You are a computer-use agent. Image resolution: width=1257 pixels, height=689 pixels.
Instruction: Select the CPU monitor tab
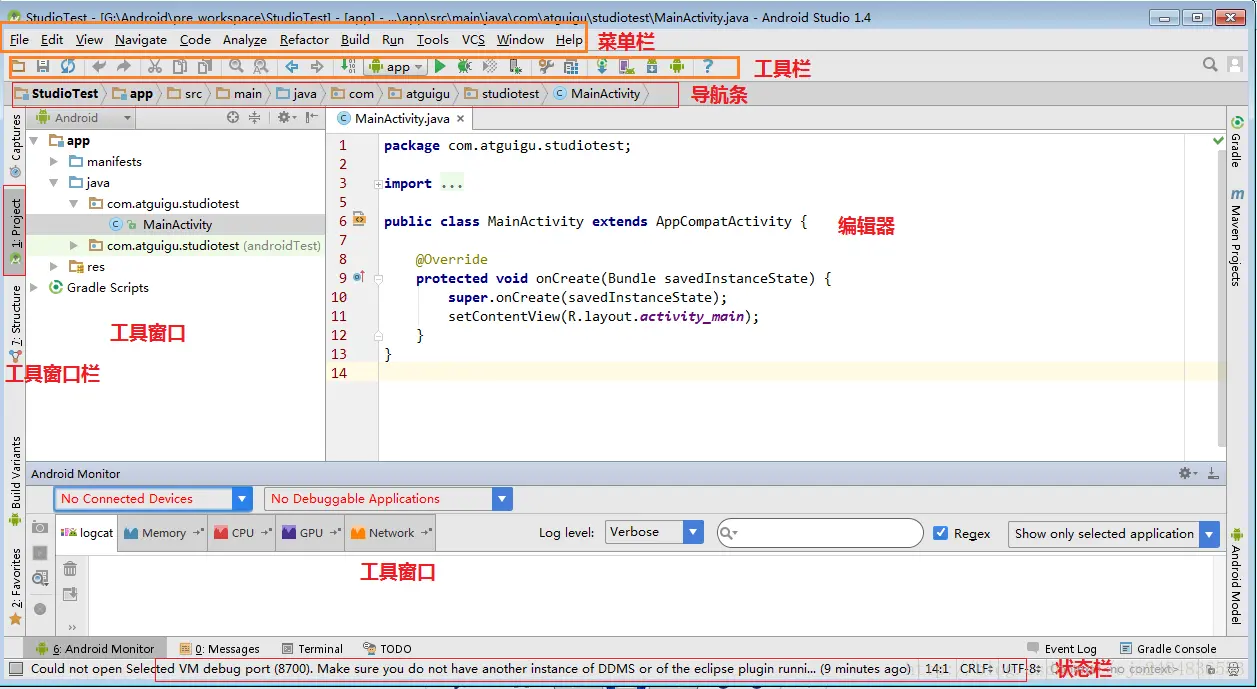click(241, 533)
